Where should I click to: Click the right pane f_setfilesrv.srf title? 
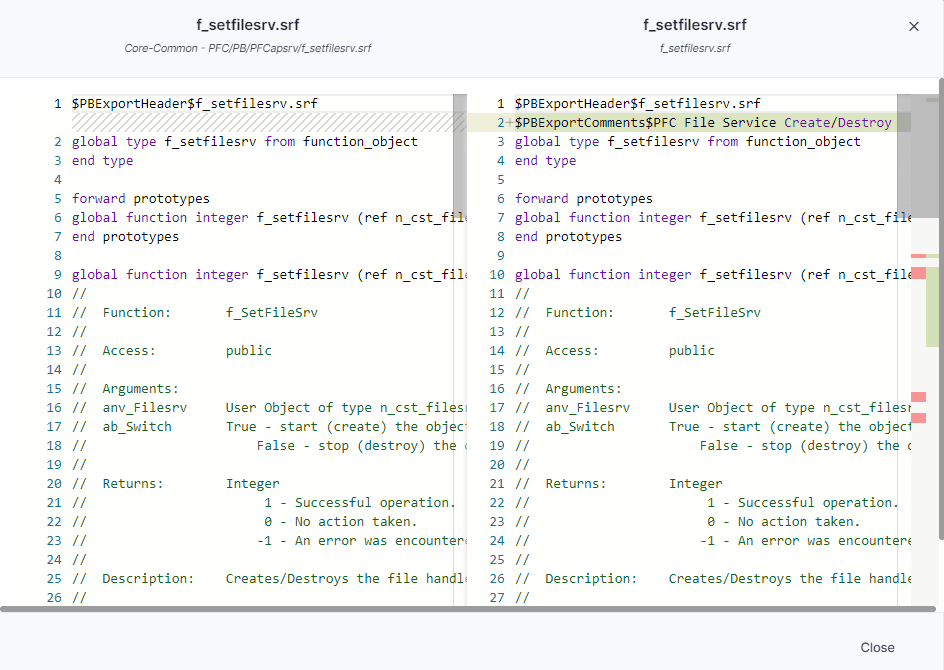[x=694, y=25]
